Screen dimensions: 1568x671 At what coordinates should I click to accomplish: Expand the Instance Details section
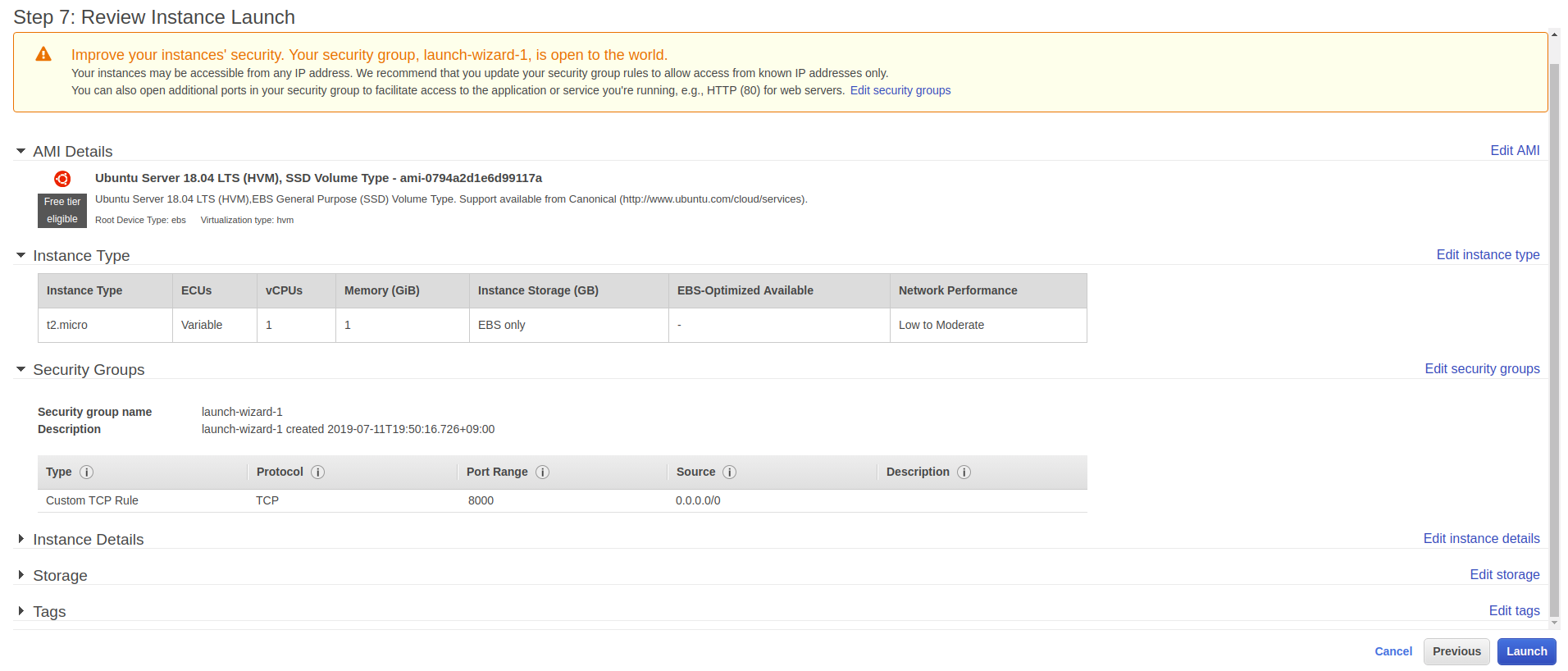(21, 539)
